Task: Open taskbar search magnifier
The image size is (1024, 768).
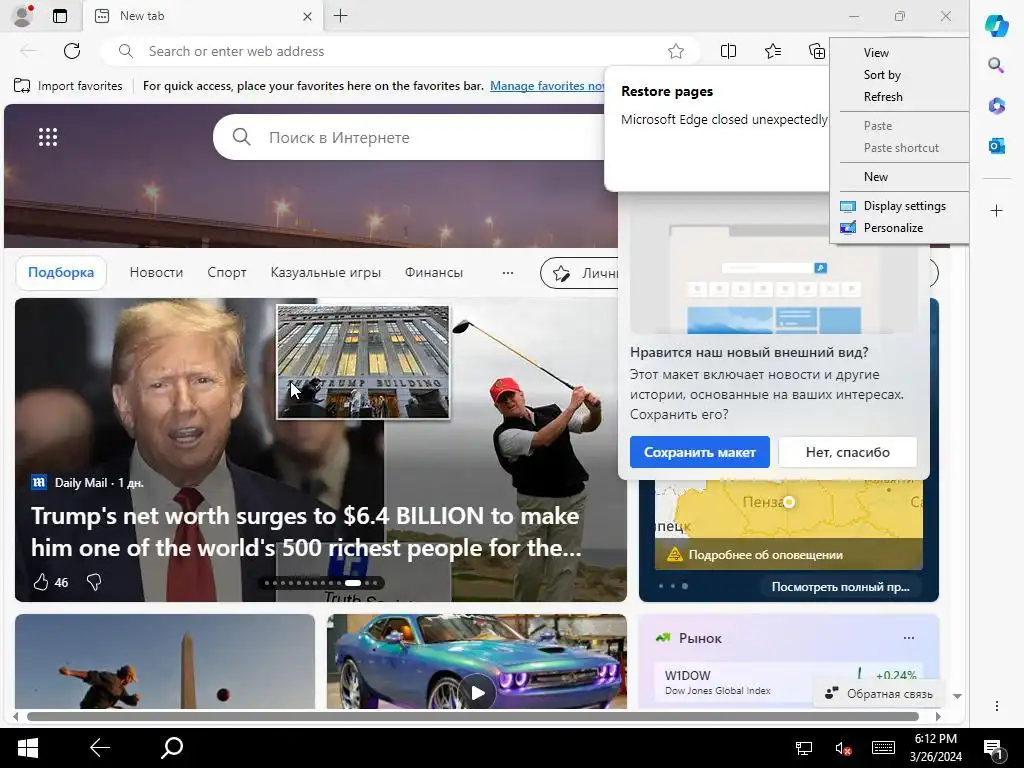Action: [172, 748]
